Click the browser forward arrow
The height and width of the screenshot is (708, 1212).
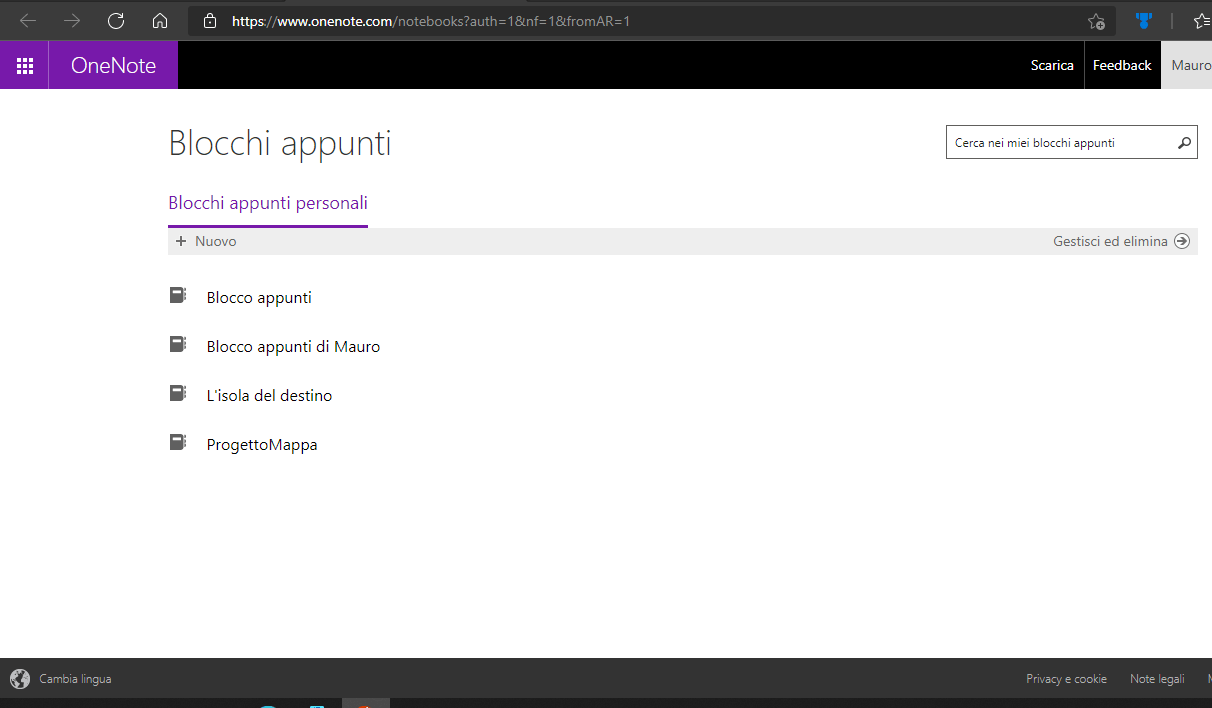72,21
